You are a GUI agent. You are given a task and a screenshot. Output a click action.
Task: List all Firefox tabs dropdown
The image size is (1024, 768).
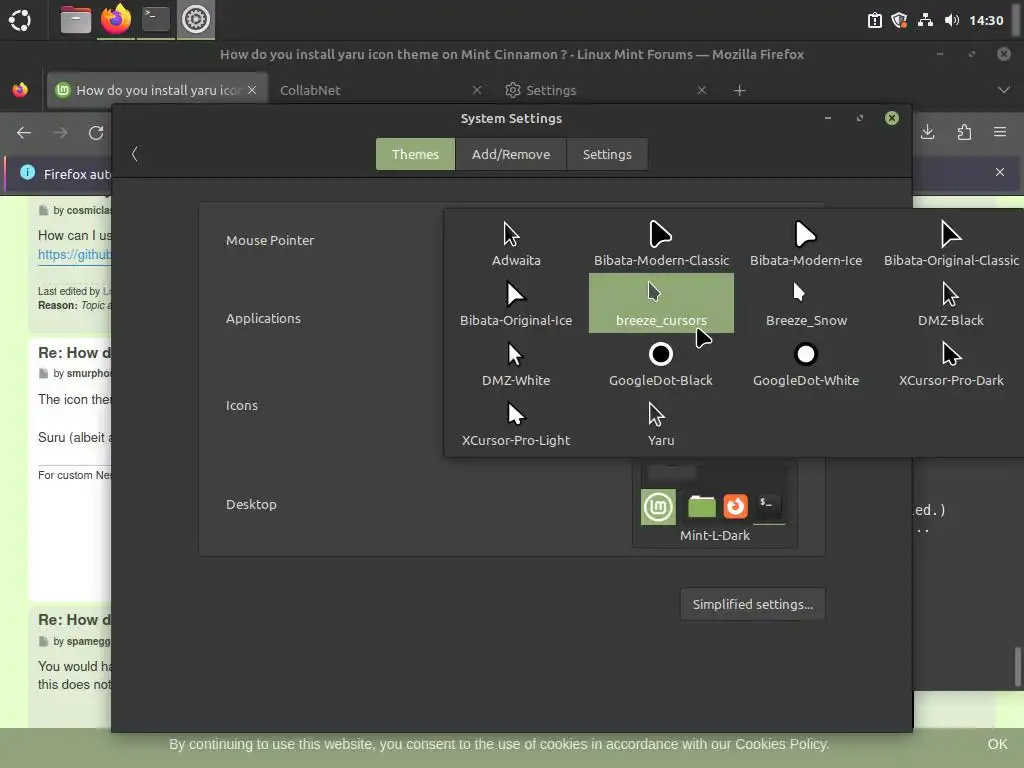[x=1004, y=90]
